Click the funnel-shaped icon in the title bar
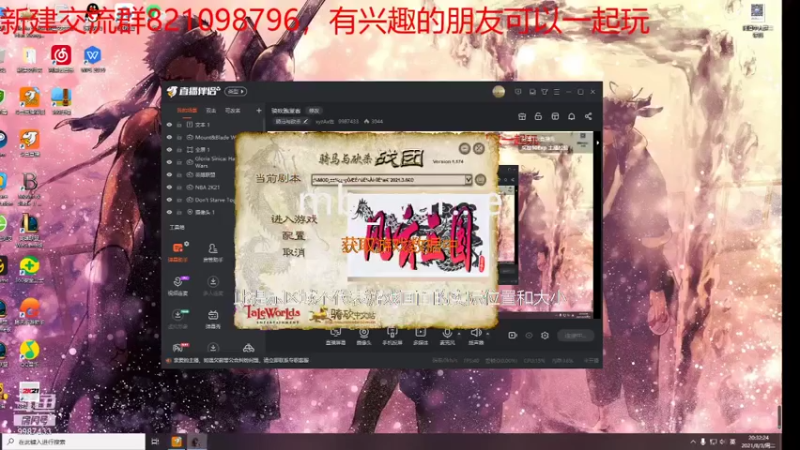Screen dimensions: 800x450 point(544,92)
